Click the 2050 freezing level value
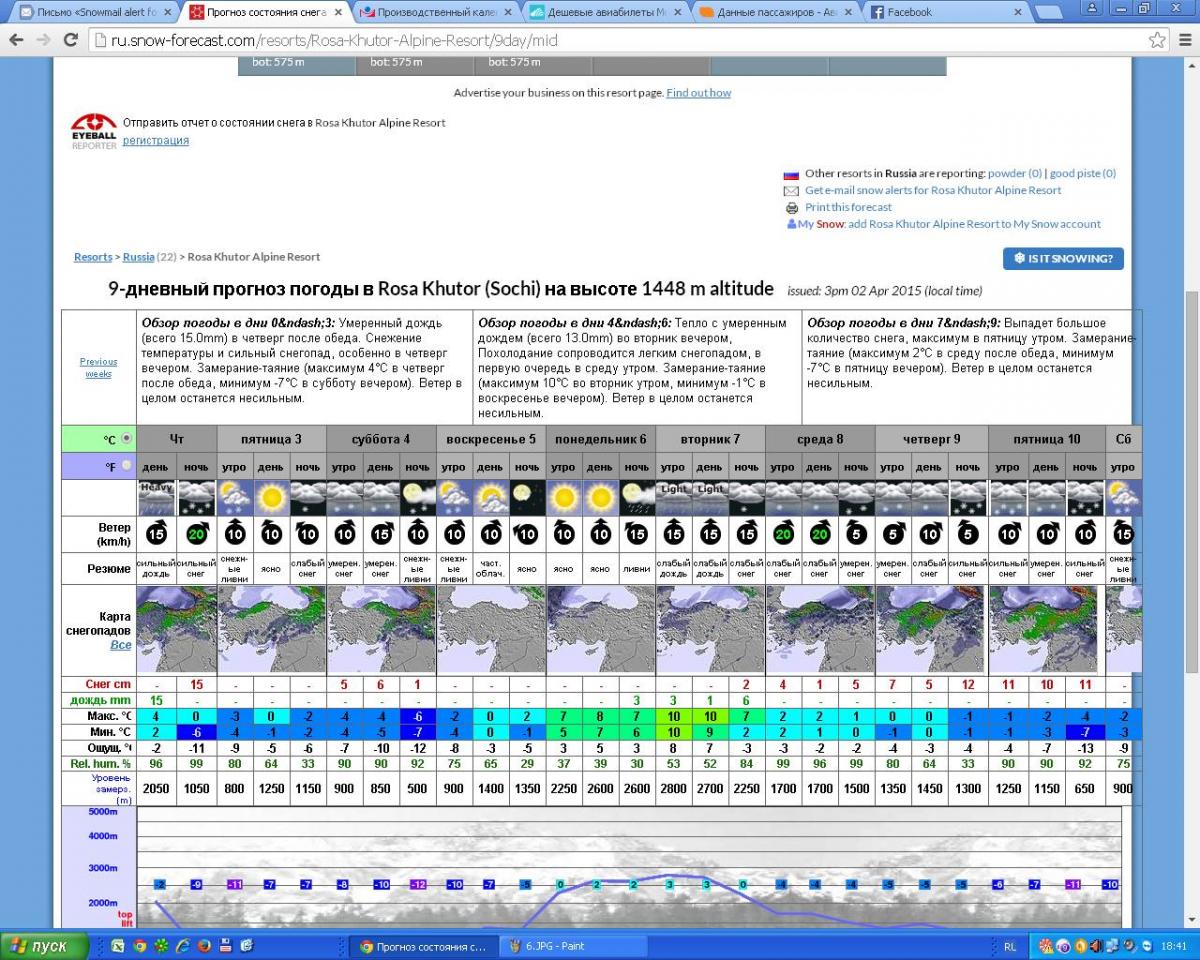The width and height of the screenshot is (1200, 960). tap(156, 788)
